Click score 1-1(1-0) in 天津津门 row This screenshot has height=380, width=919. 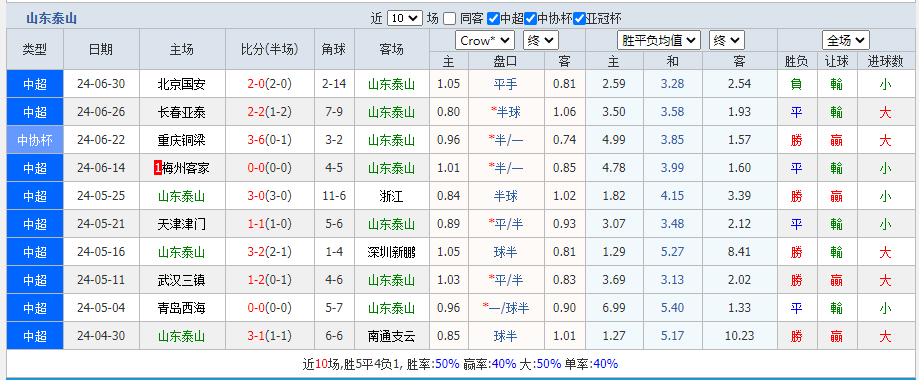tap(270, 224)
